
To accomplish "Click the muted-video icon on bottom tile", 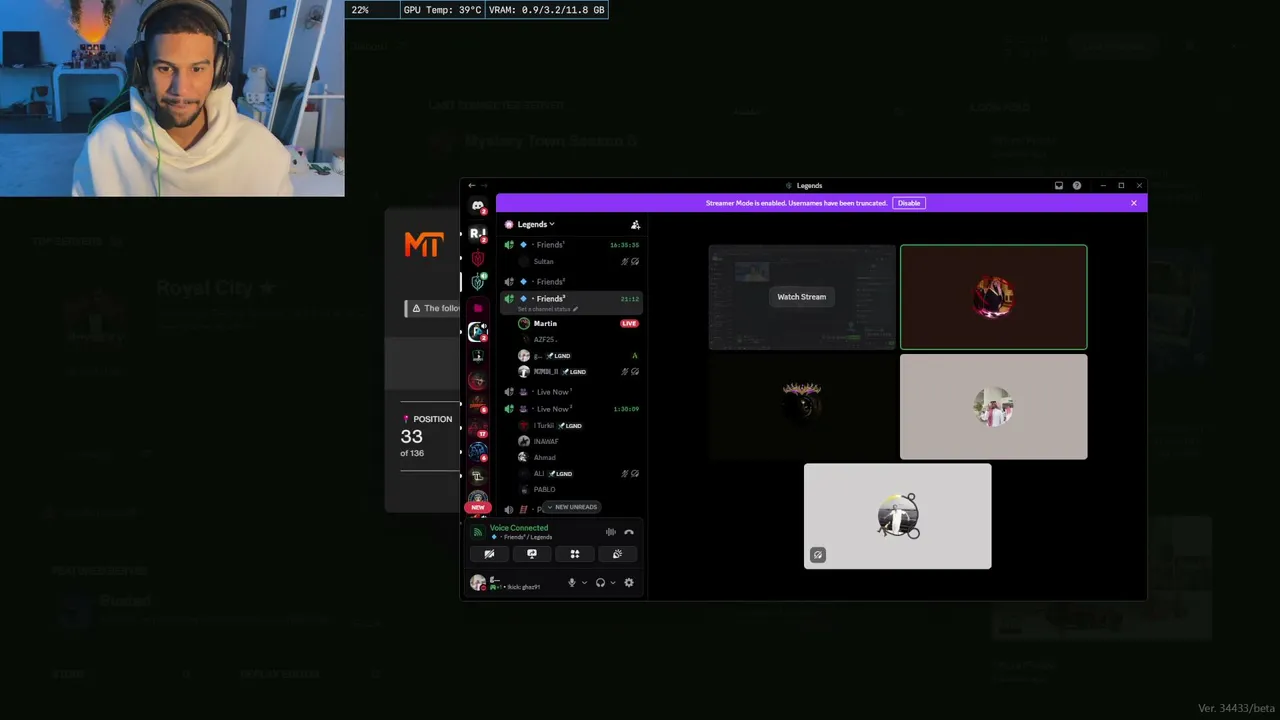I will [818, 555].
